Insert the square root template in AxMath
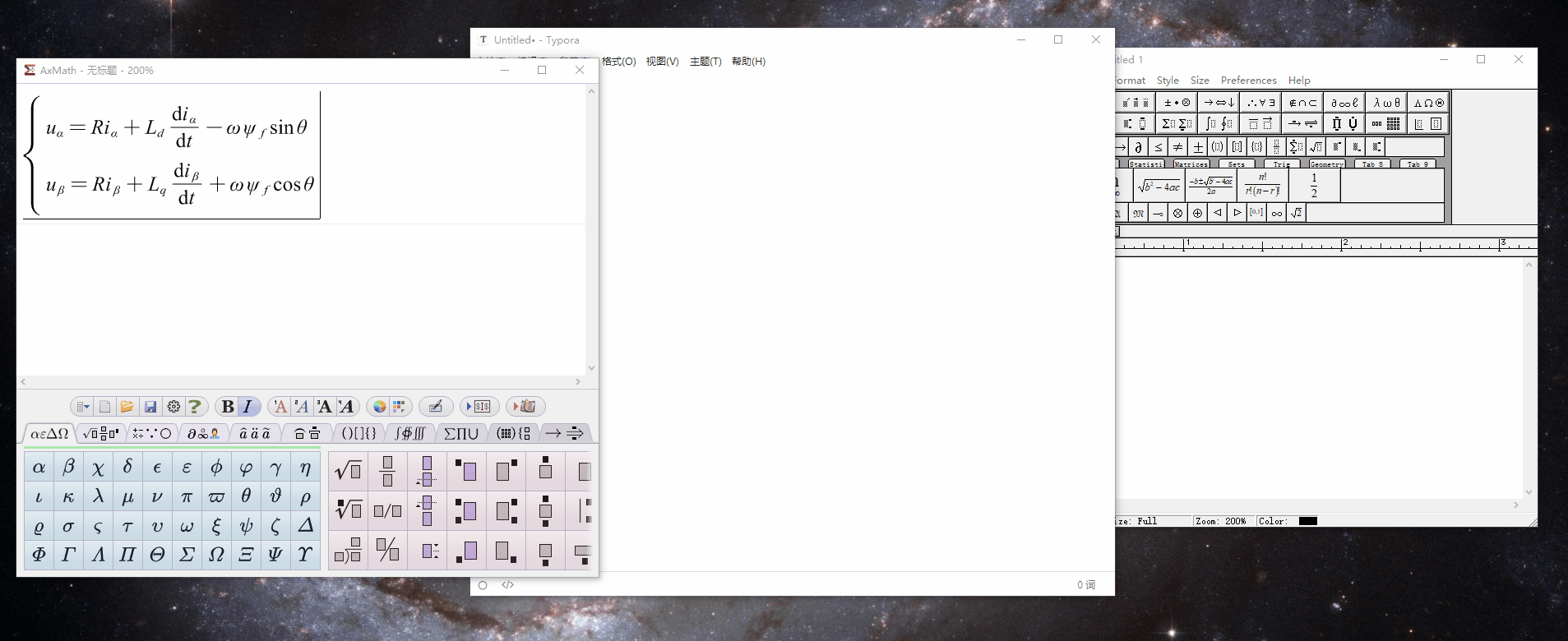Viewport: 1568px width, 641px height. click(x=348, y=471)
